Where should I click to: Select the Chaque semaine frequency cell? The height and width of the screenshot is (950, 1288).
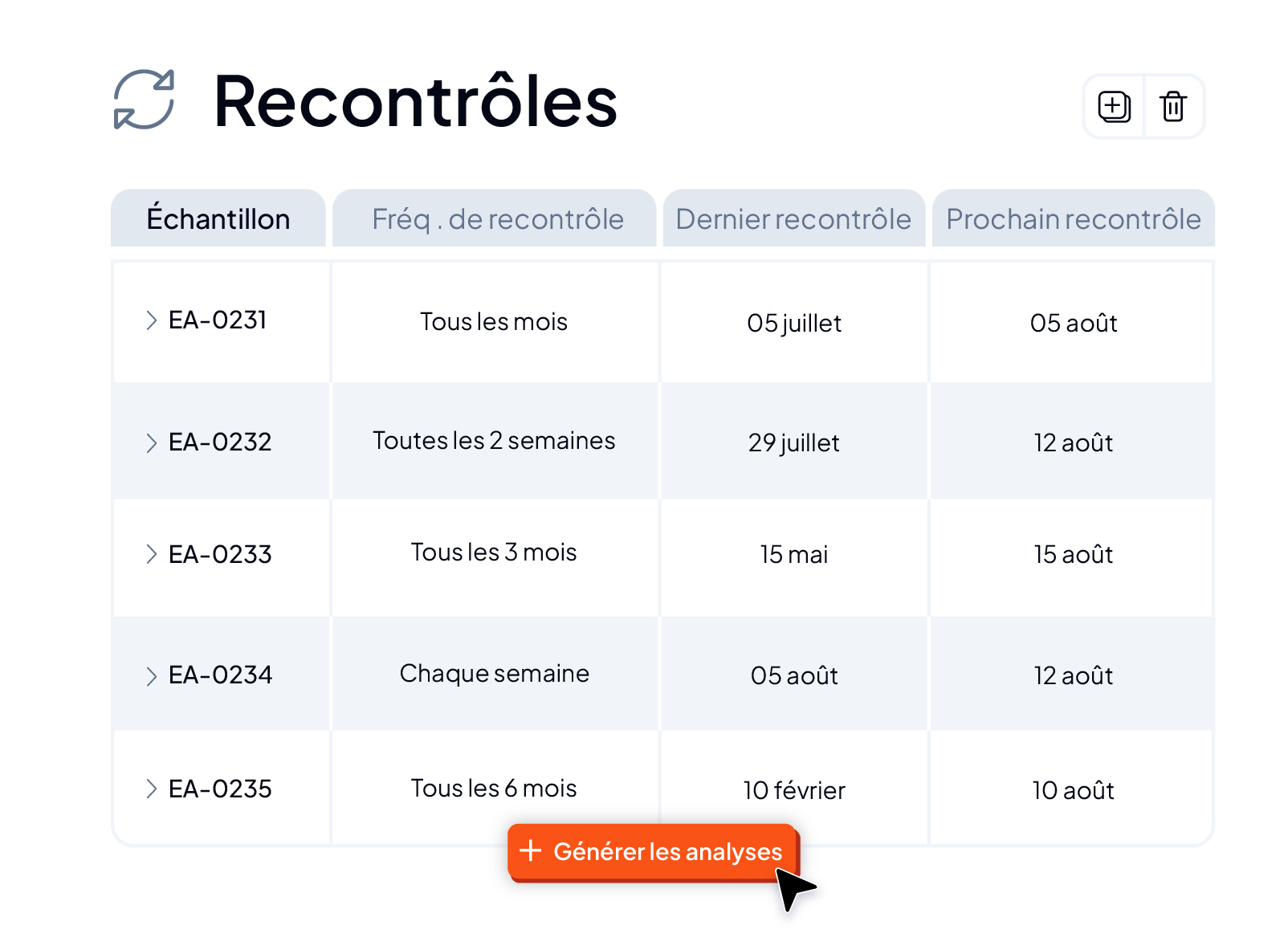tap(494, 674)
